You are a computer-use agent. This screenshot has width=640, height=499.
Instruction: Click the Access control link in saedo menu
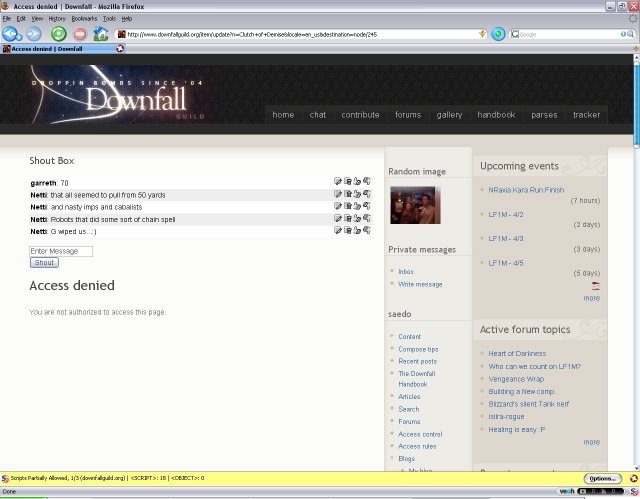[420, 434]
